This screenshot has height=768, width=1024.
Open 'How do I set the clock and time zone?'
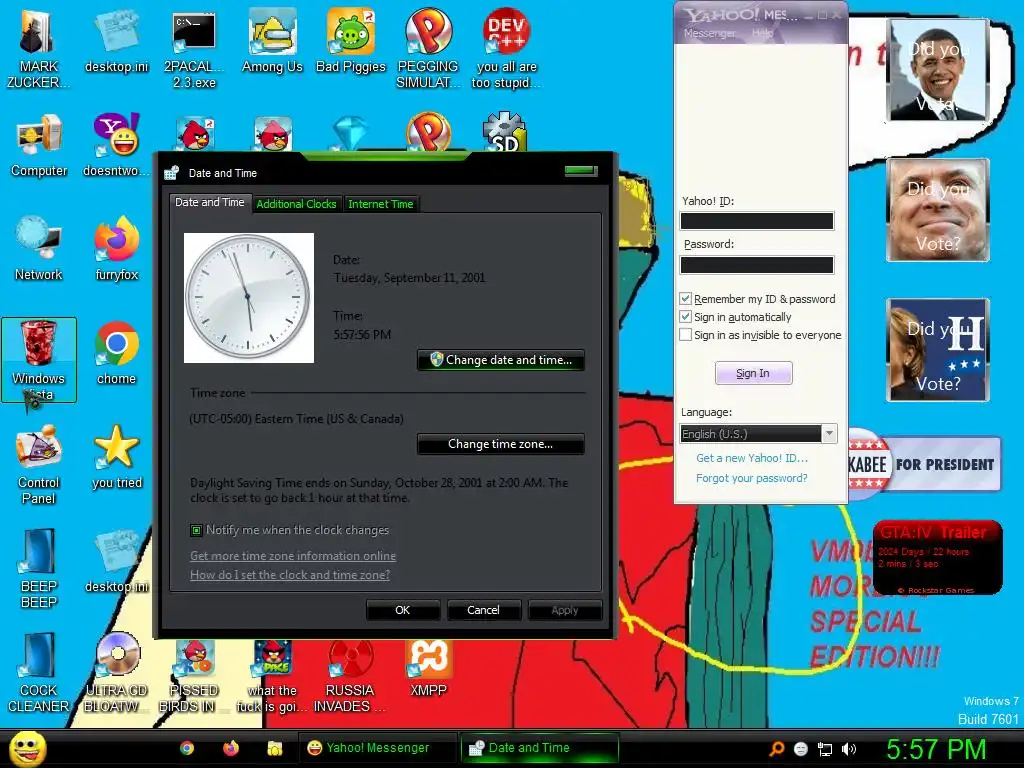point(290,575)
